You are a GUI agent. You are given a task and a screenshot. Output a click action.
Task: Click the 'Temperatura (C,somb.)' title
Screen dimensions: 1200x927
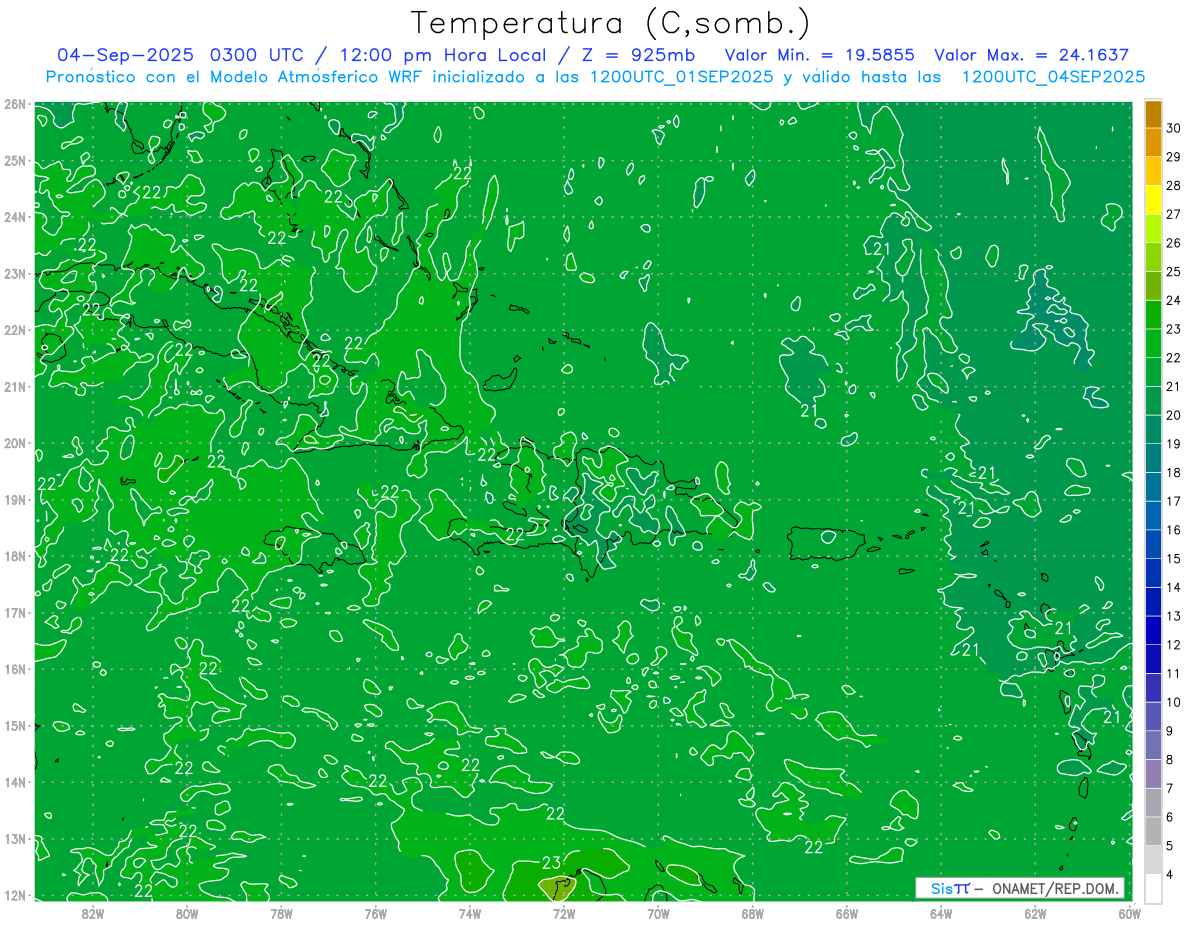pyautogui.click(x=611, y=23)
